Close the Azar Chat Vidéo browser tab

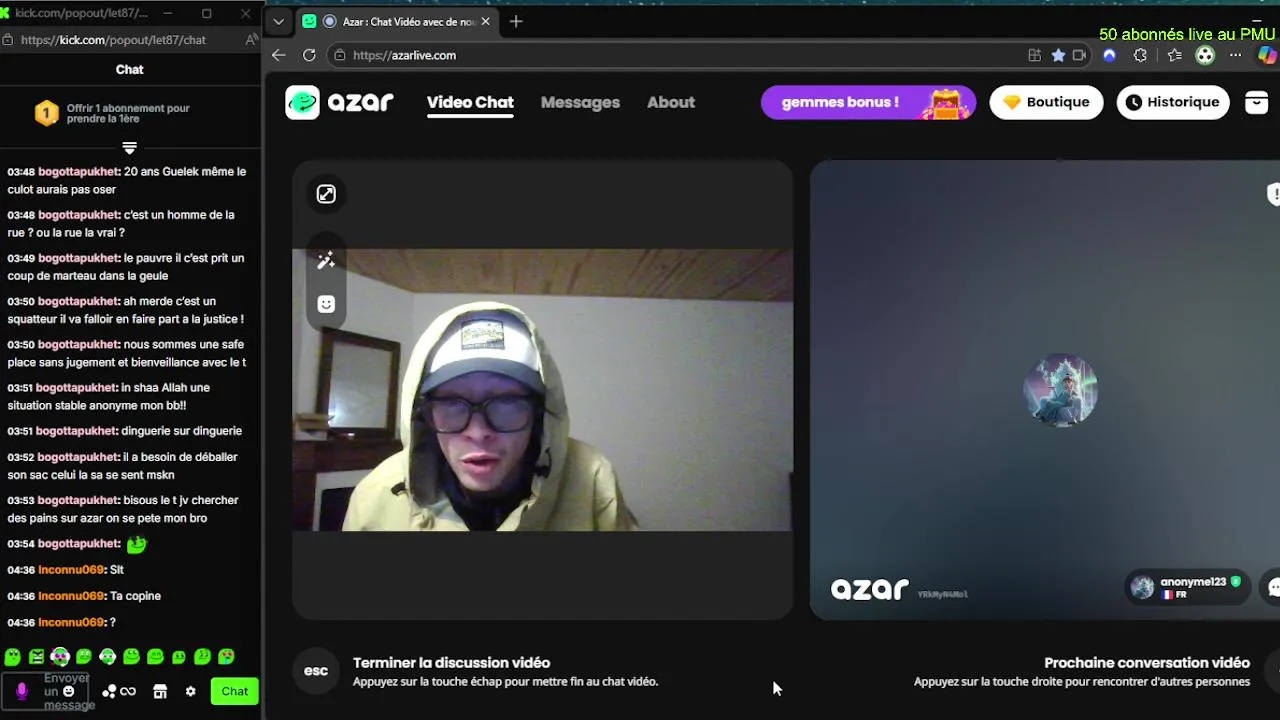tap(486, 21)
